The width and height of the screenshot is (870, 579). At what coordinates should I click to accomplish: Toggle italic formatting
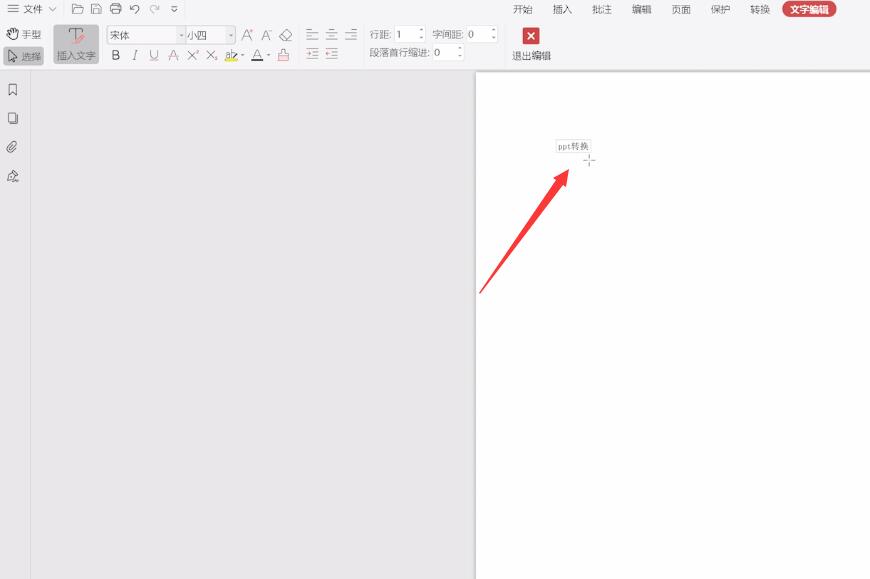tap(135, 55)
